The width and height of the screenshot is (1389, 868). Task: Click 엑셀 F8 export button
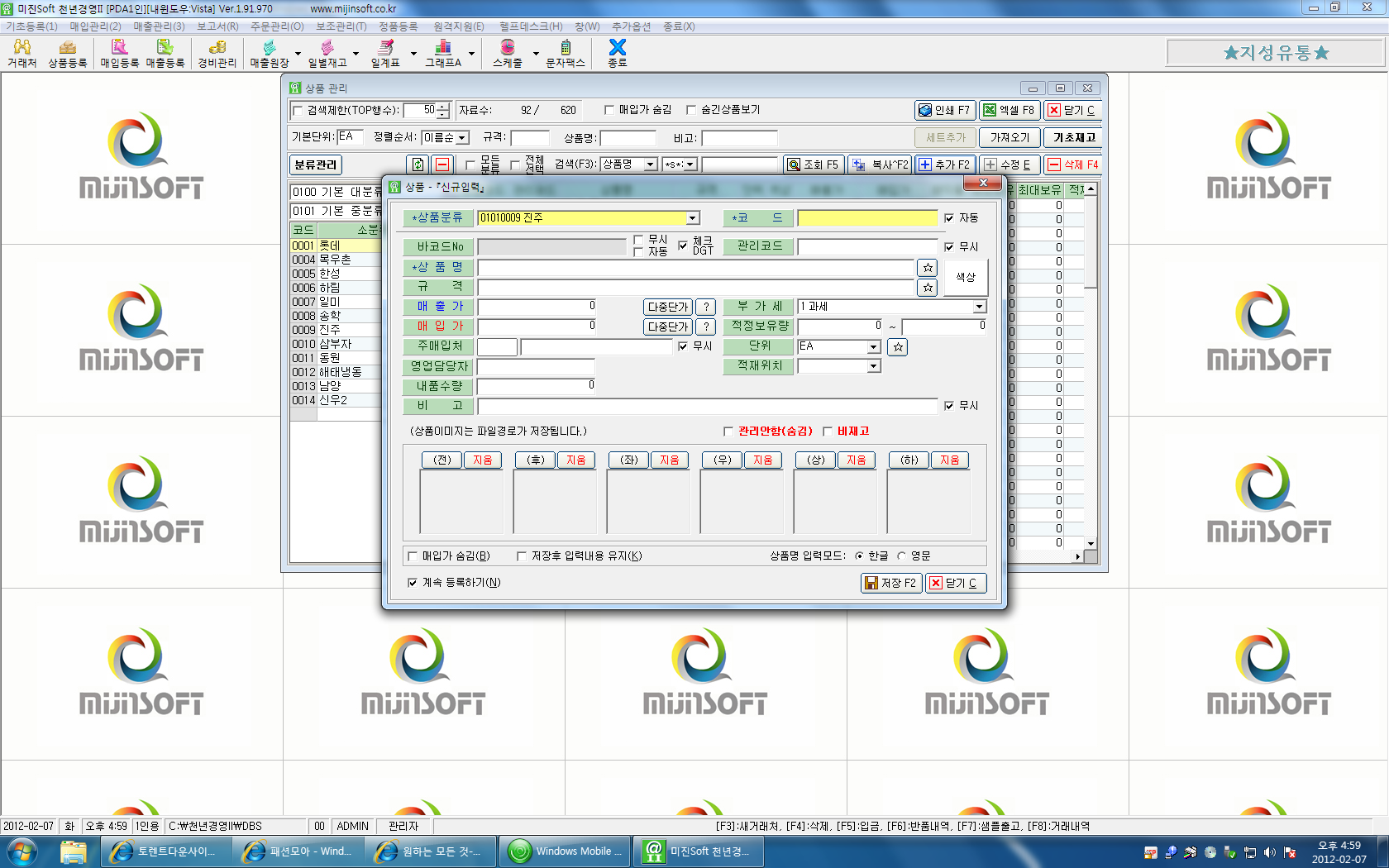coord(1010,110)
